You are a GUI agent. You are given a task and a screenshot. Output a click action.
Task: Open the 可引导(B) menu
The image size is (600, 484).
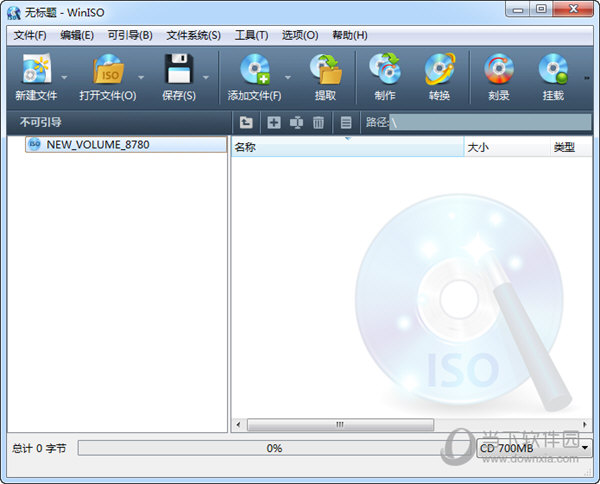(130, 36)
